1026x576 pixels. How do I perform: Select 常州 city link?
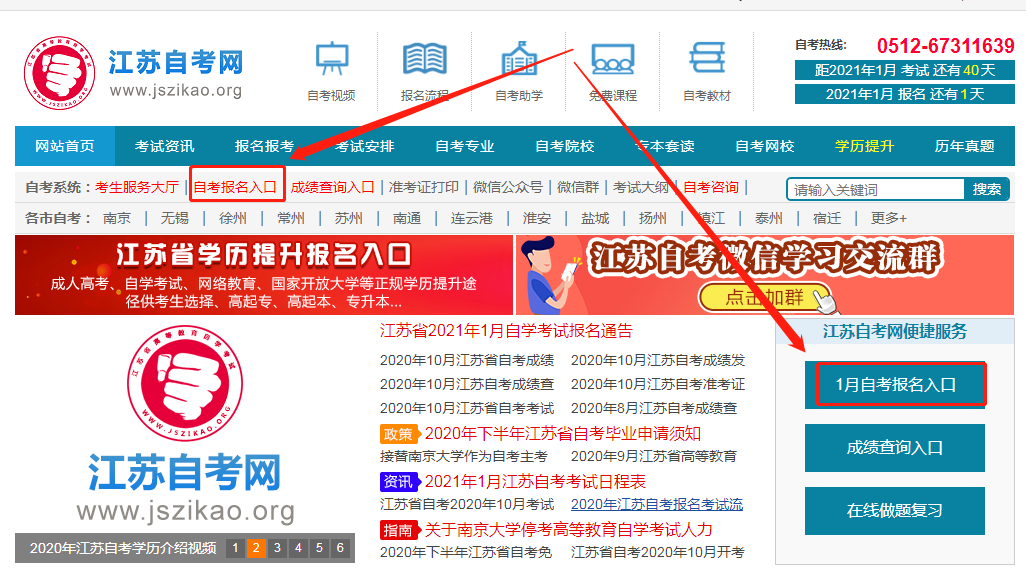291,218
